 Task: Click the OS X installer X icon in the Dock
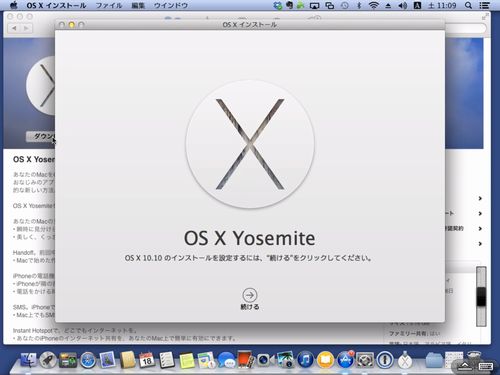click(405, 360)
